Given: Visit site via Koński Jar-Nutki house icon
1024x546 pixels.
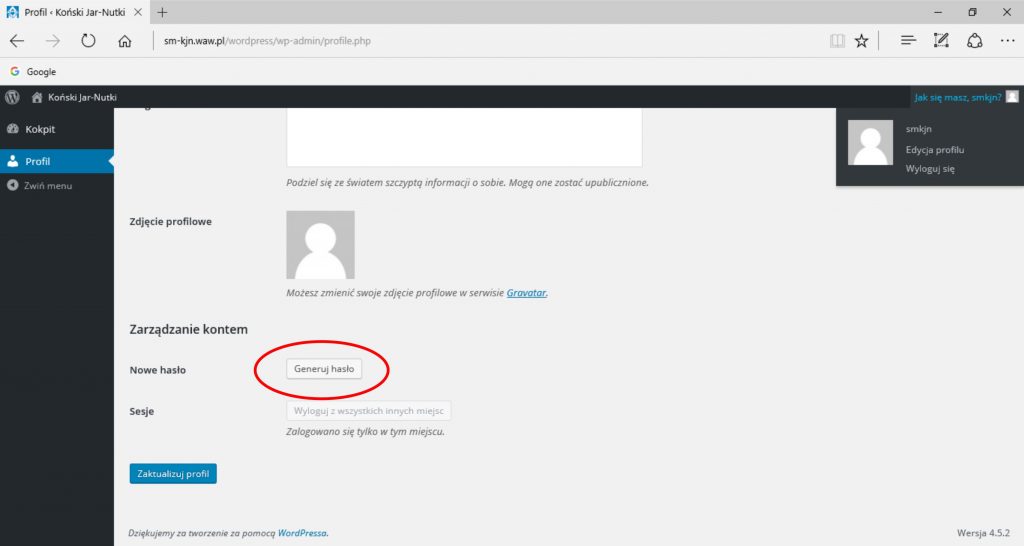Looking at the screenshot, I should [x=37, y=97].
